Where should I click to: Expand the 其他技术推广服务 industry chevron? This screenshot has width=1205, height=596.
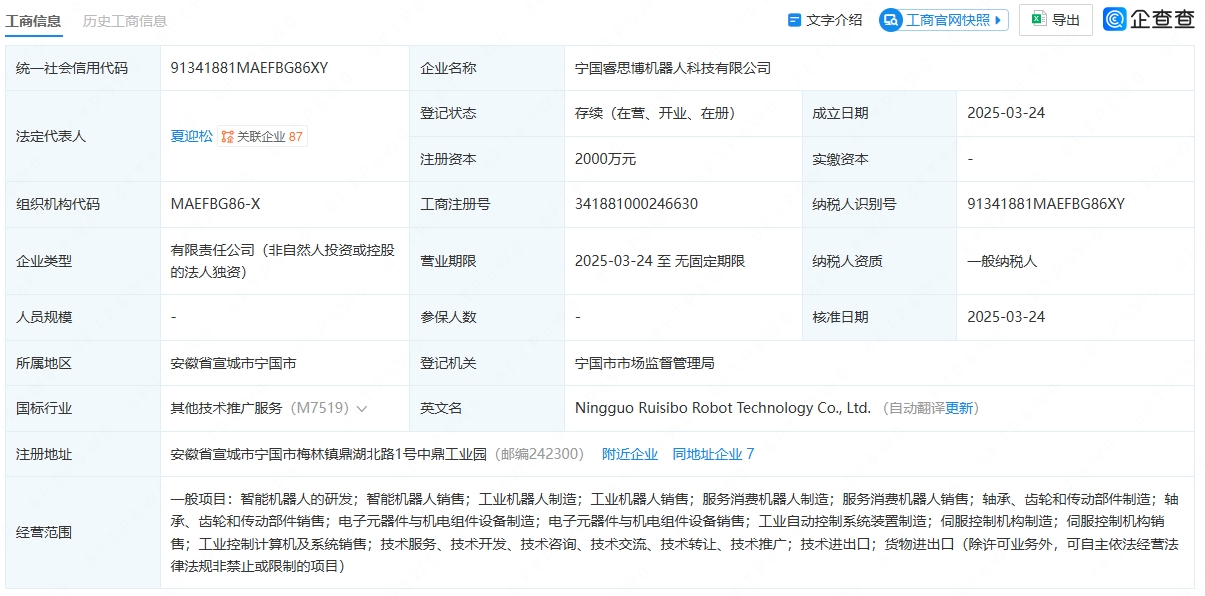pyautogui.click(x=361, y=408)
